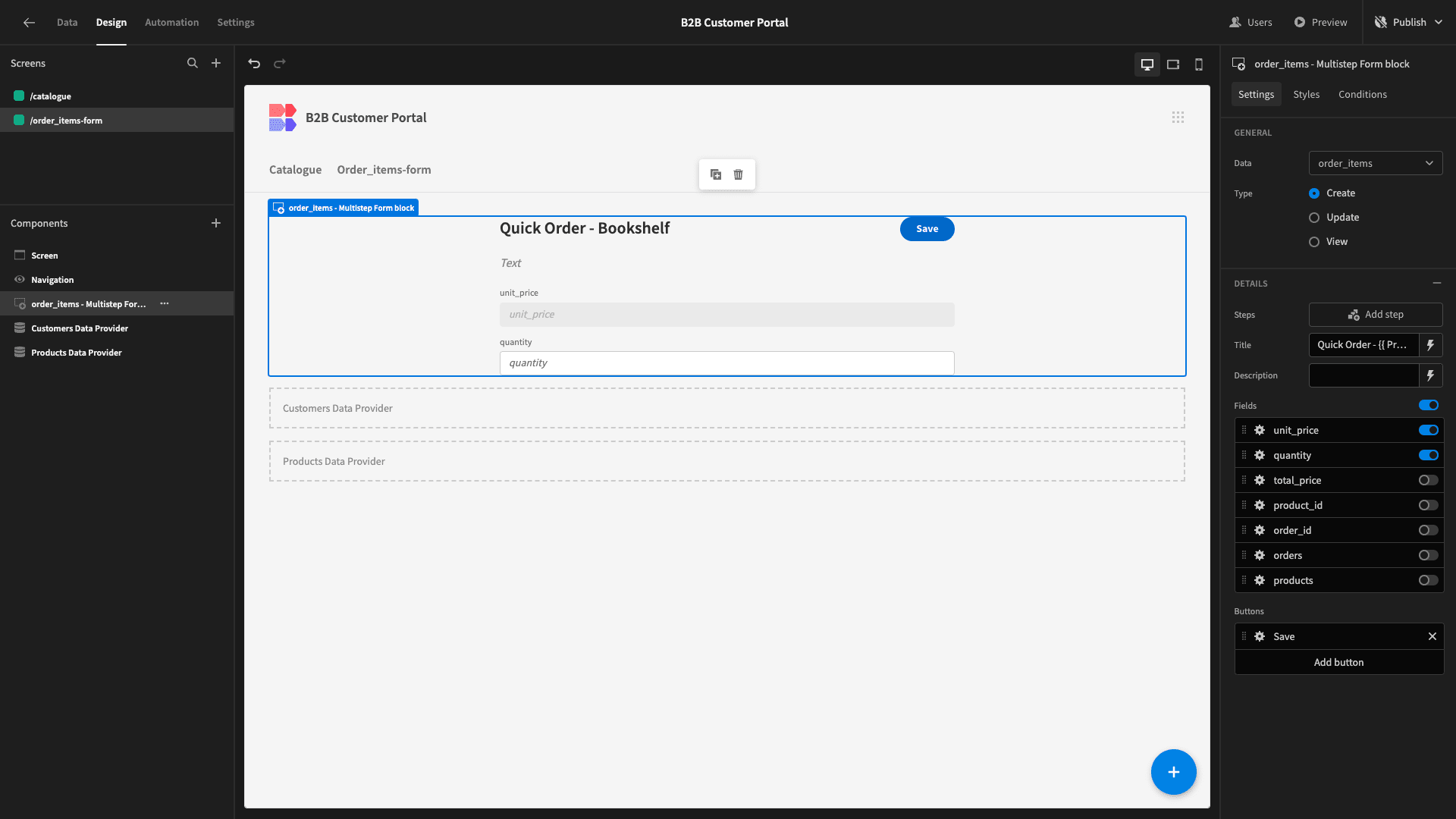Select the Create type radio
Screen dimensions: 1456x819
click(x=1314, y=193)
